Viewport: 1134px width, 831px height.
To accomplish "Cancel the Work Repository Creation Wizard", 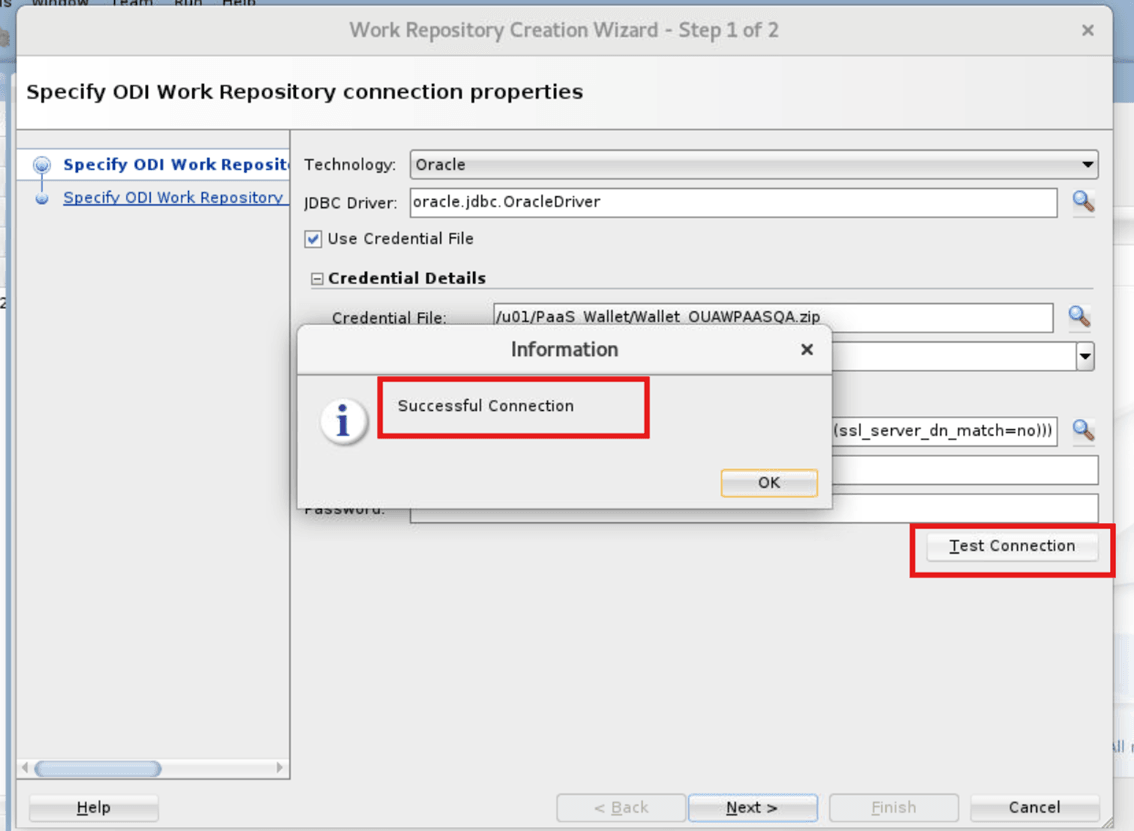I will pos(1034,808).
